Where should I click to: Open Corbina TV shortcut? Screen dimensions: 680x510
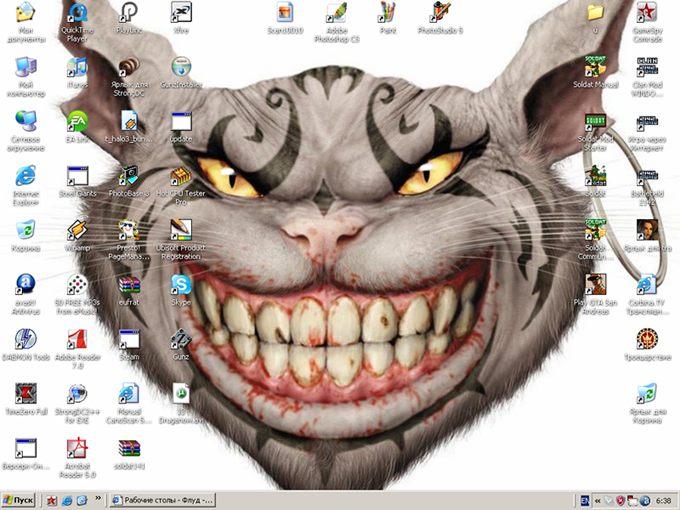(x=647, y=285)
